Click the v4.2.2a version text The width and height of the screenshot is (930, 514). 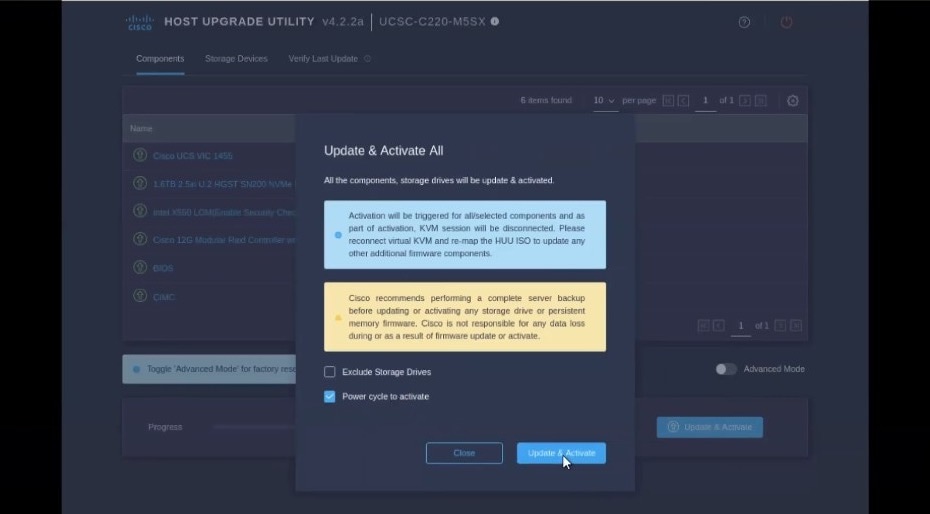343,21
